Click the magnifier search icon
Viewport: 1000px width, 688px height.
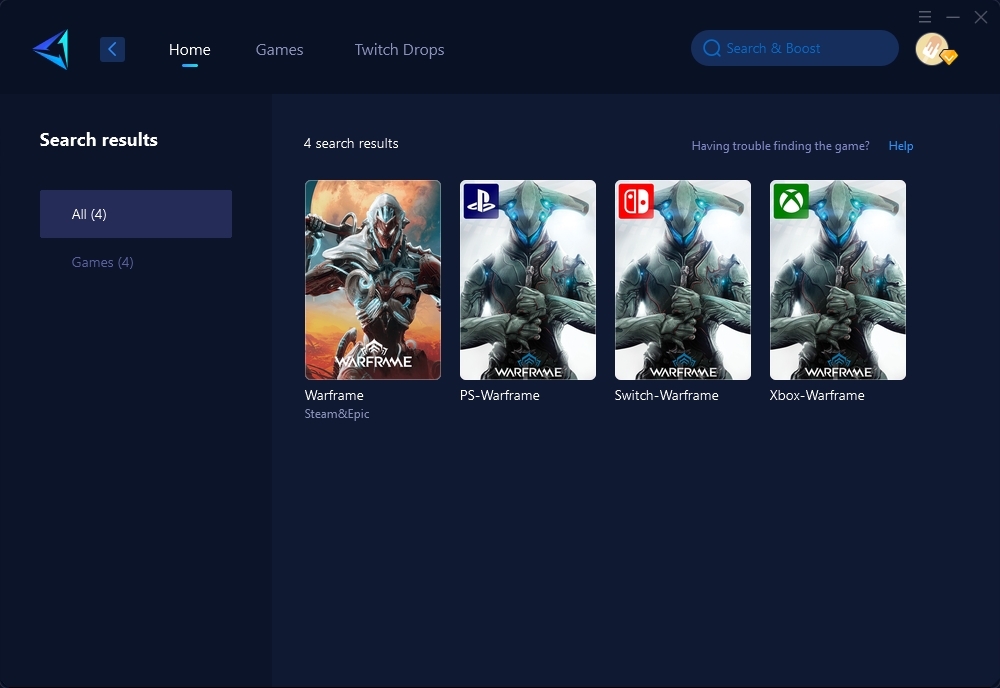coord(712,48)
